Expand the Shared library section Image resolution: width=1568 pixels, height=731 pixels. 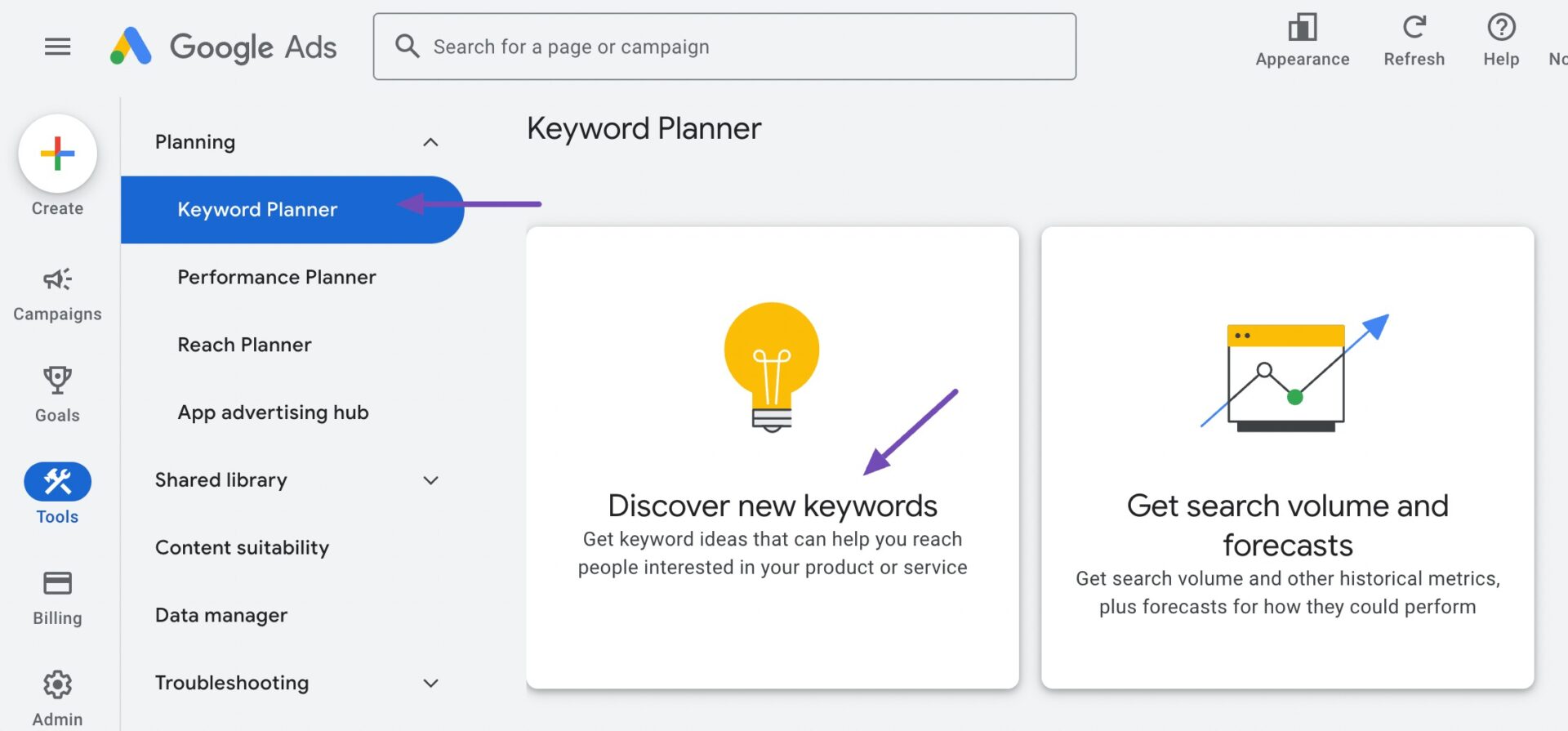(431, 480)
